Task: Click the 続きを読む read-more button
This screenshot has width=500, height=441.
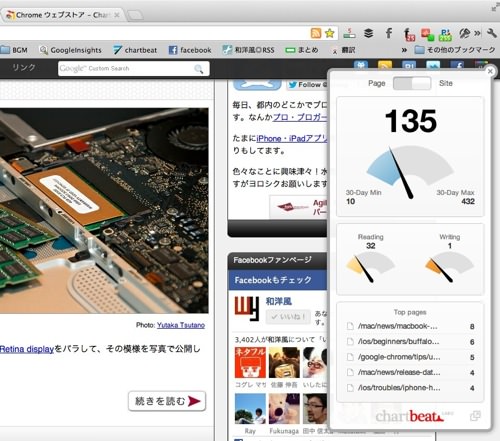Action: 167,401
